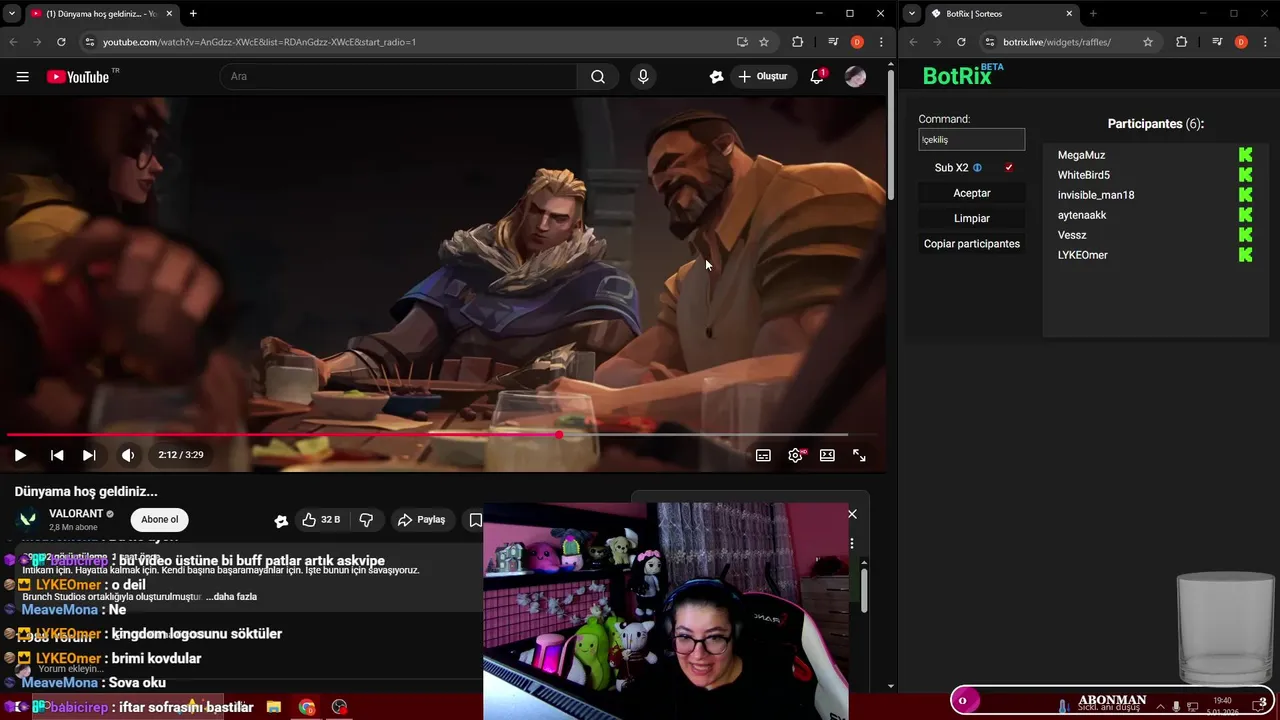
Task: Open the YouTube hamburger guide menu
Action: coord(22,76)
